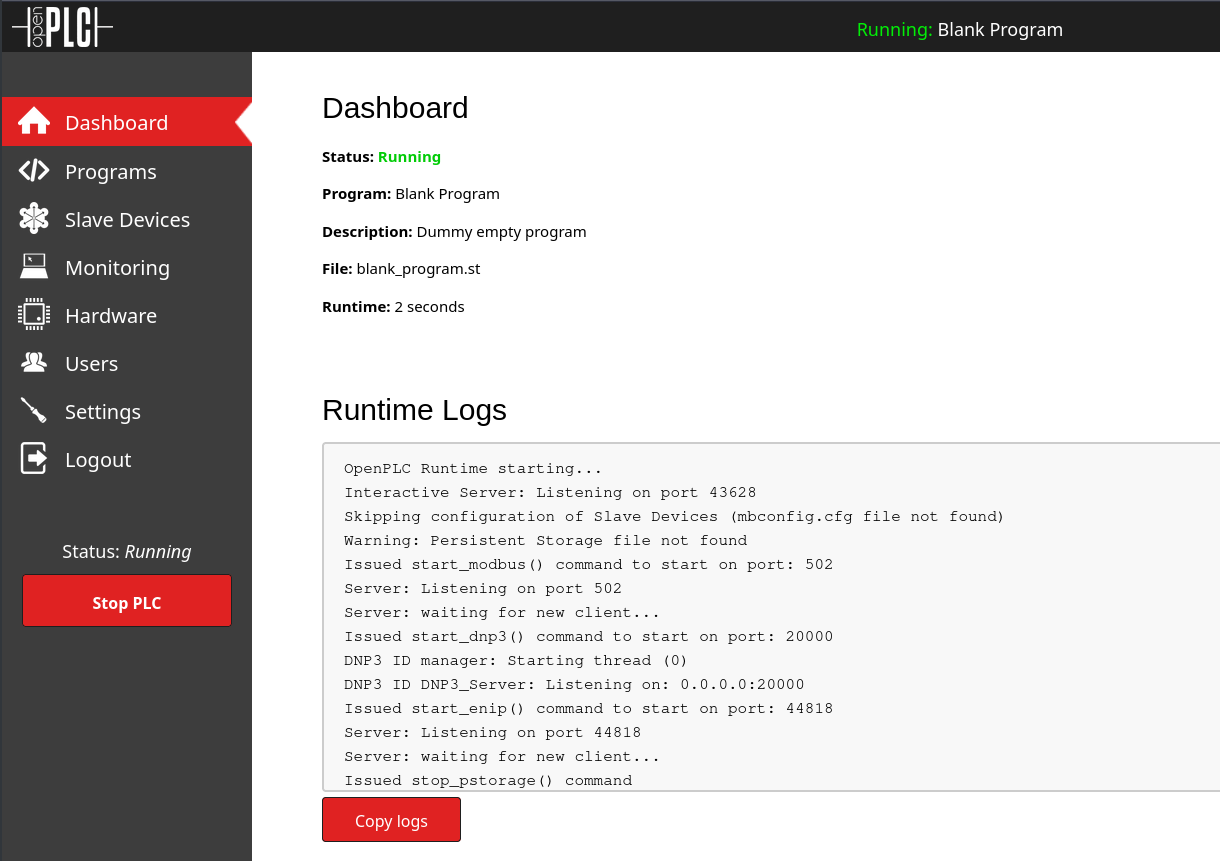Open the Settings page
Screen dimensions: 1220x861
[126, 411]
